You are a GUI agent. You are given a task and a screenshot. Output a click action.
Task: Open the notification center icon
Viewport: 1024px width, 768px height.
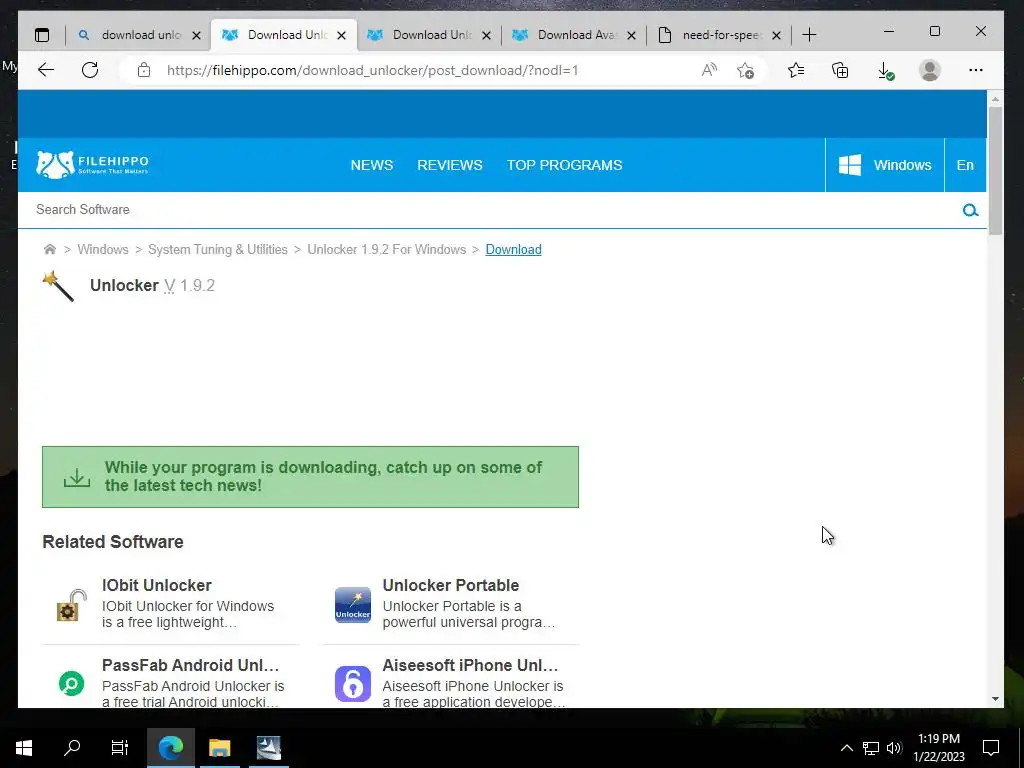[991, 748]
